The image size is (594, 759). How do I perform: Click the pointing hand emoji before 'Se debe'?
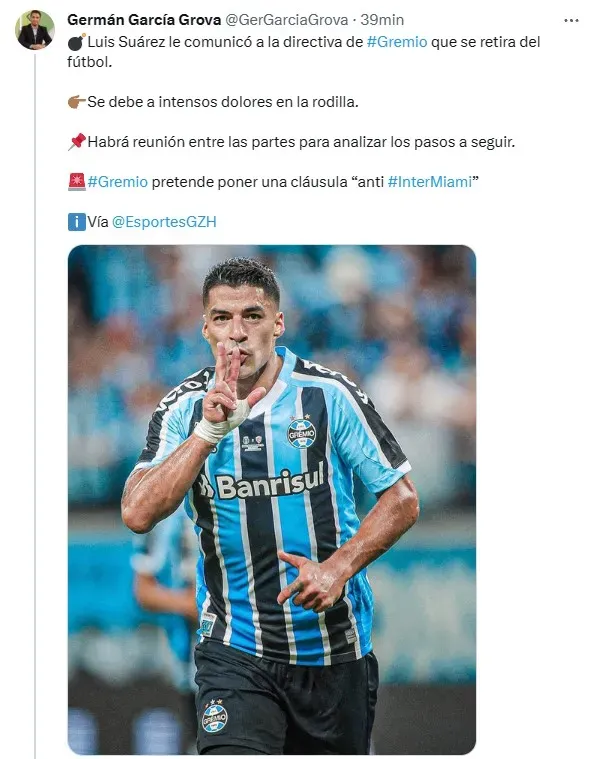tap(76, 102)
